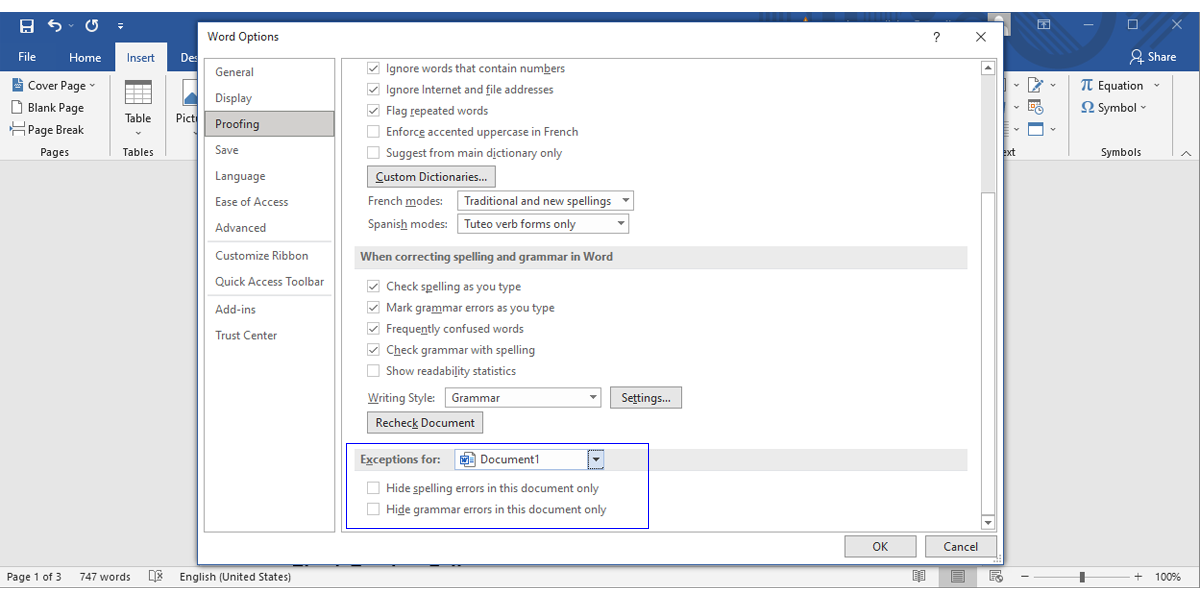Open Trust Center options category
The width and height of the screenshot is (1200, 600).
pyautogui.click(x=269, y=336)
